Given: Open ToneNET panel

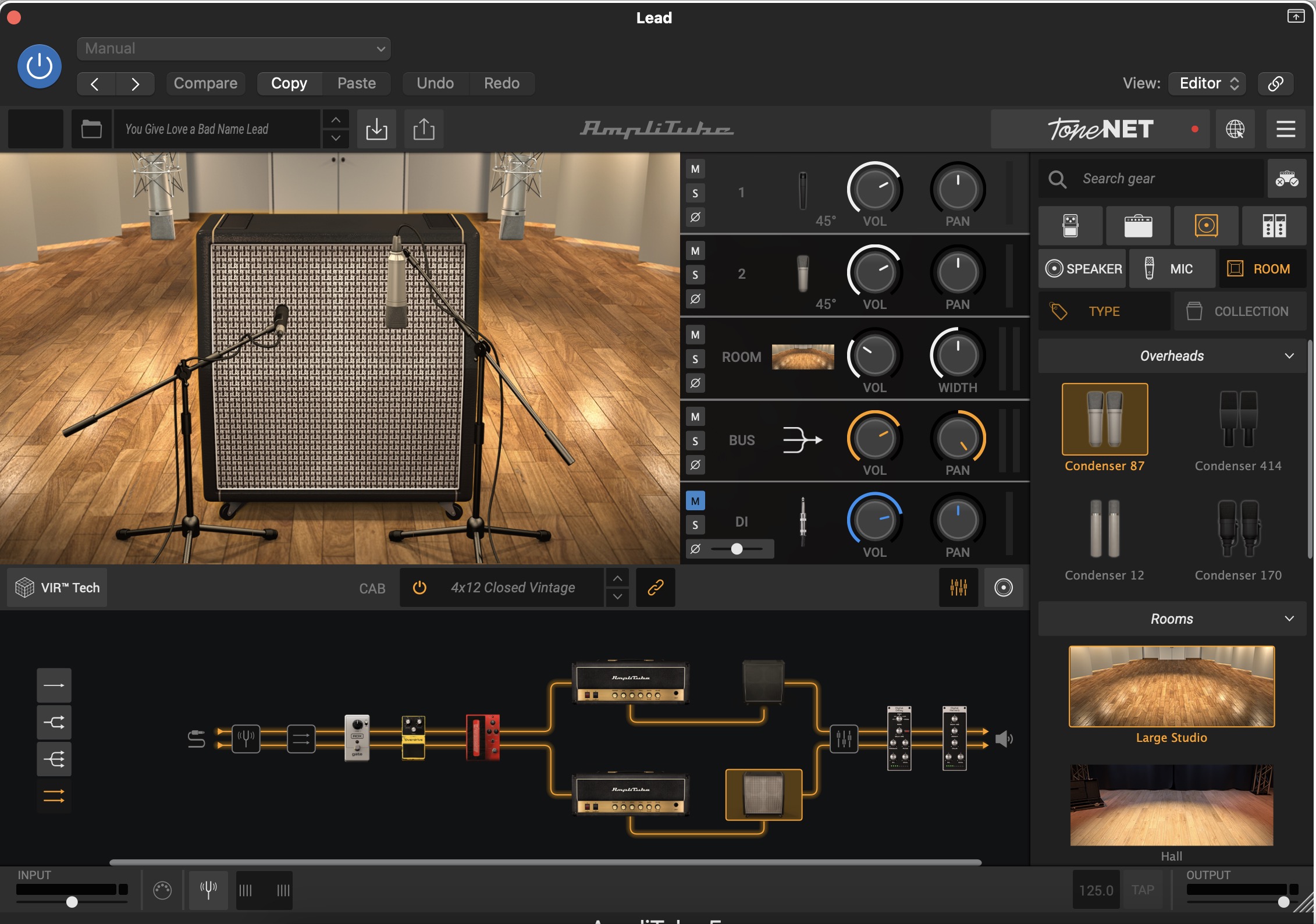Looking at the screenshot, I should click(x=1100, y=129).
